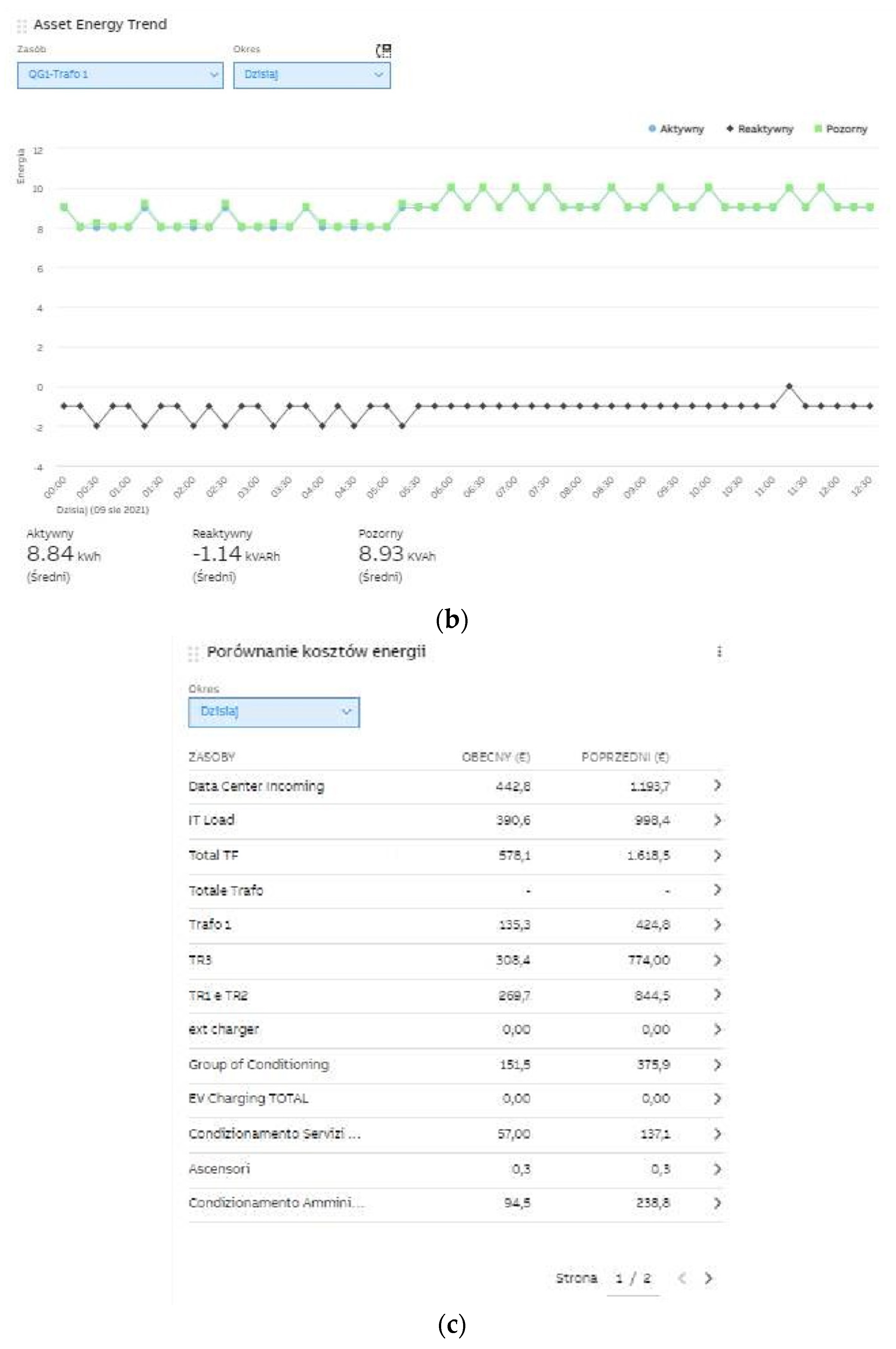
Task: Open the Zasób dropdown showing QG1-Trafo 1
Action: point(120,75)
